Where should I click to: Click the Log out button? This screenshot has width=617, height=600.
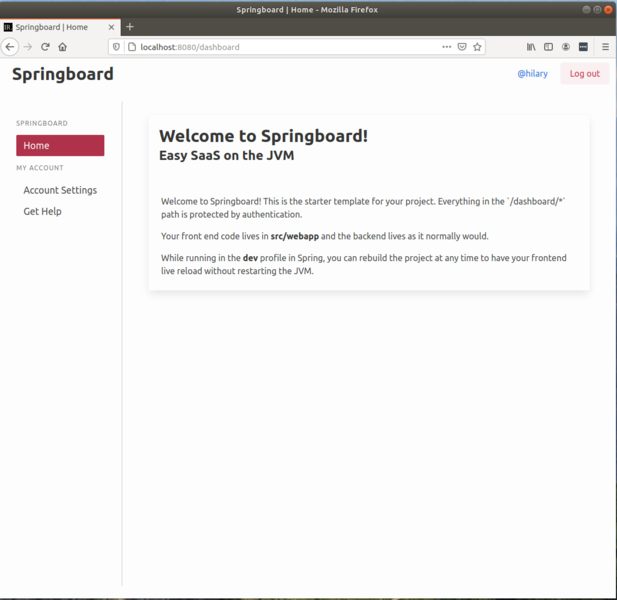pos(585,74)
